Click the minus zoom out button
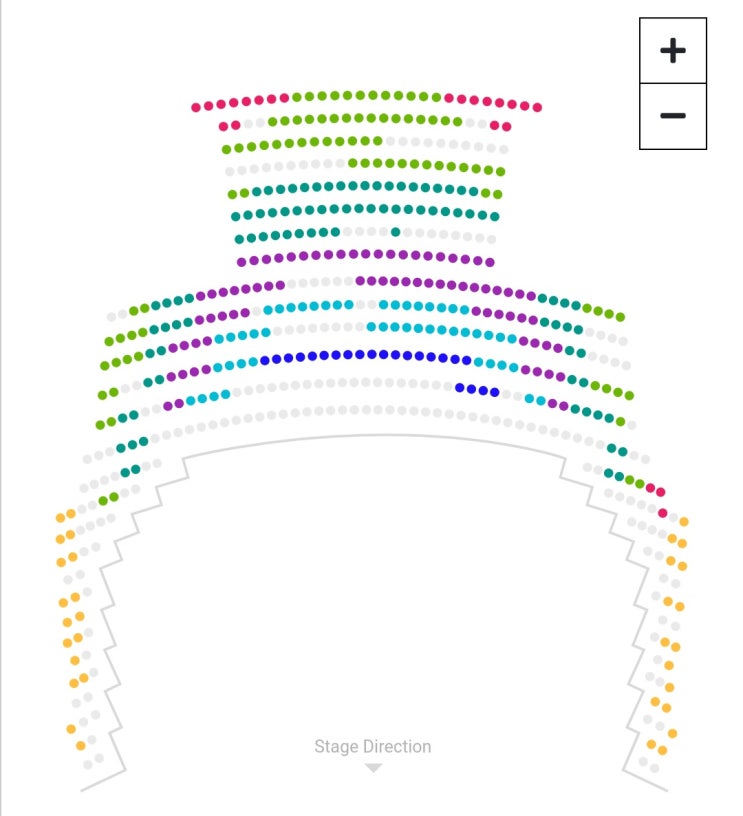This screenshot has height=816, width=743. [673, 116]
